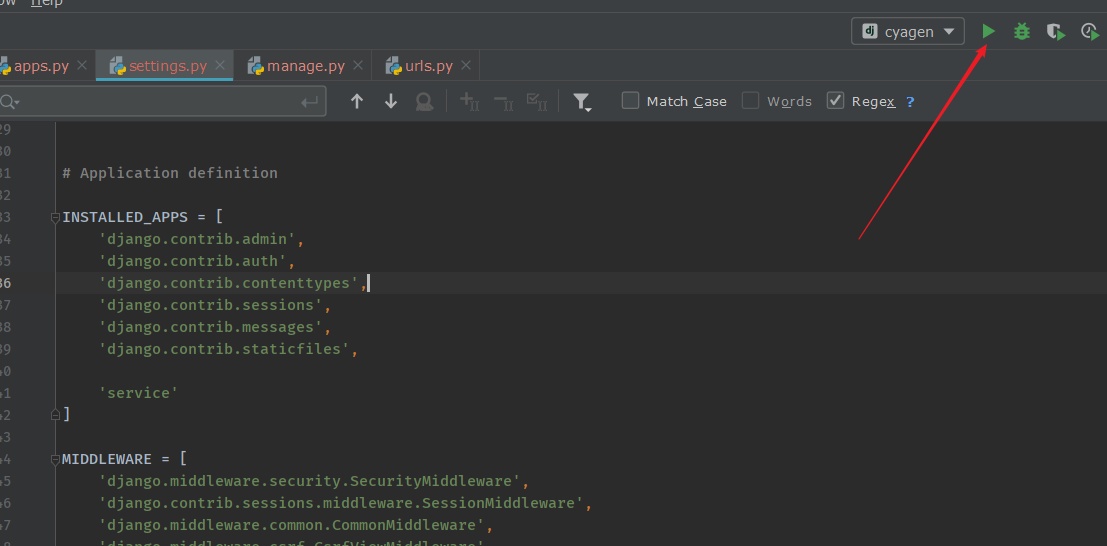Screen dimensions: 1107x546
Task: Go to next search occurrence arrow
Action: pyautogui.click(x=390, y=102)
